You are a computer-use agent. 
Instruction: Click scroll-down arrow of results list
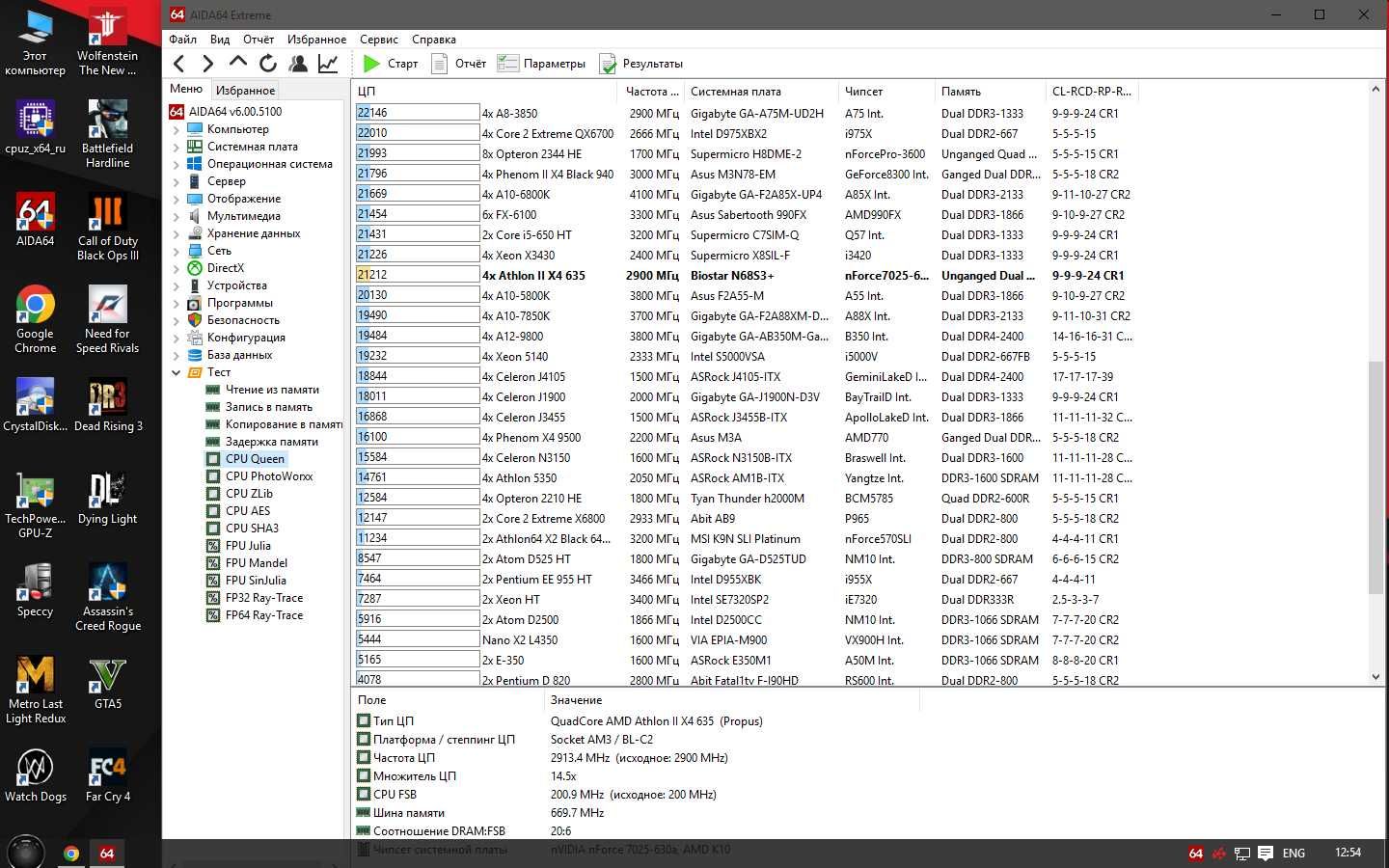[1375, 677]
